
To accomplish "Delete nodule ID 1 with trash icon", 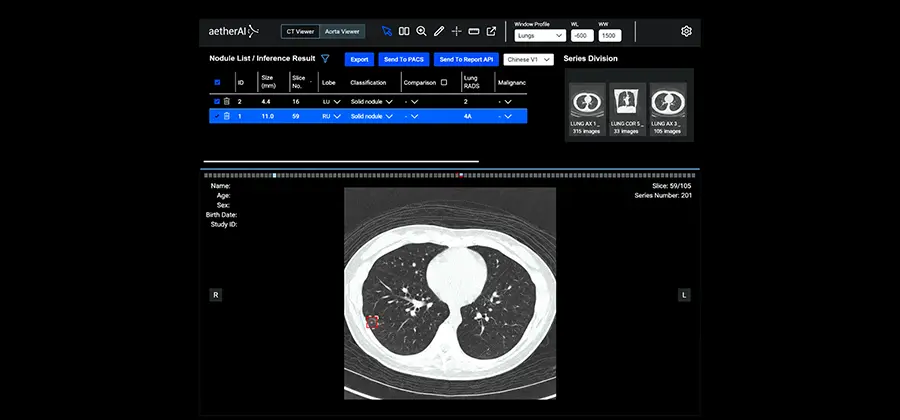I will pyautogui.click(x=227, y=116).
